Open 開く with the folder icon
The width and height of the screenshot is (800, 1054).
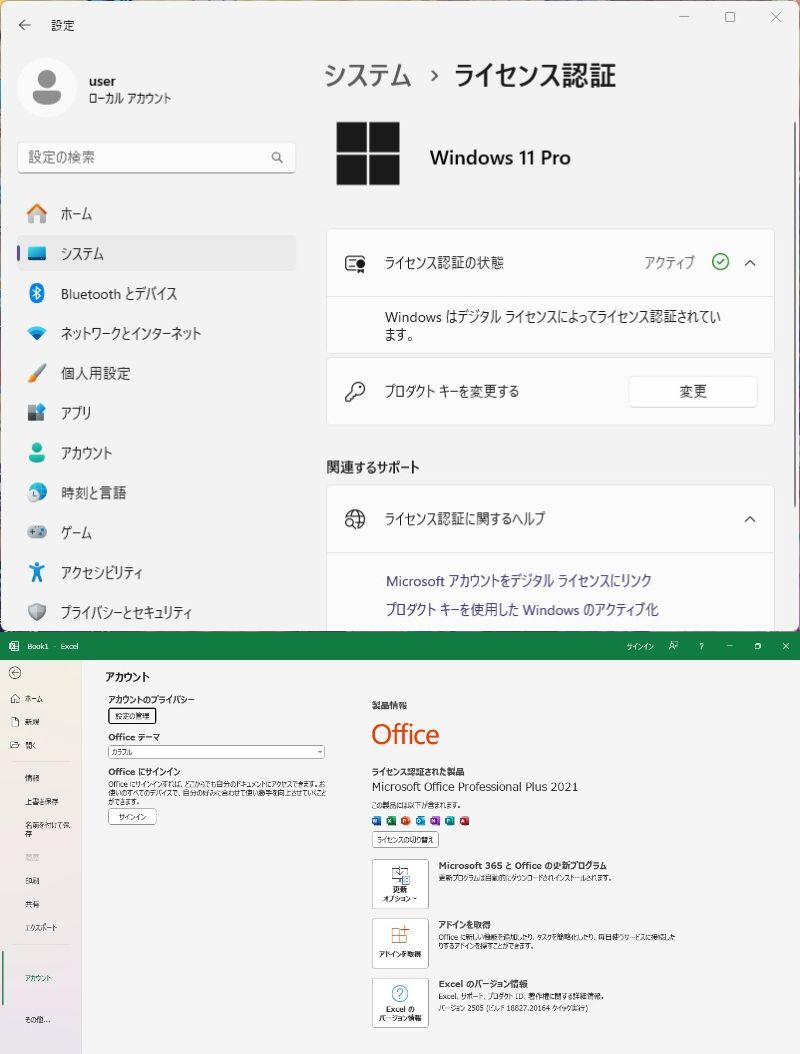point(15,745)
